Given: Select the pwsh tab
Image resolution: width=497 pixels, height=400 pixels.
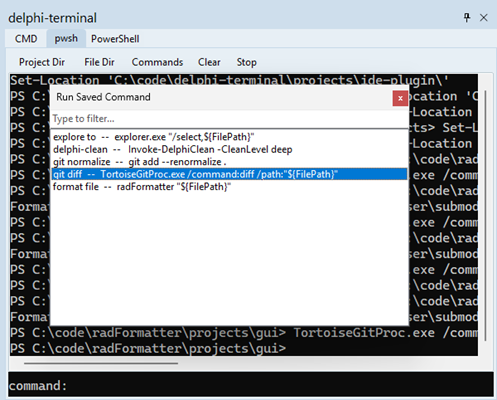Looking at the screenshot, I should (66, 38).
